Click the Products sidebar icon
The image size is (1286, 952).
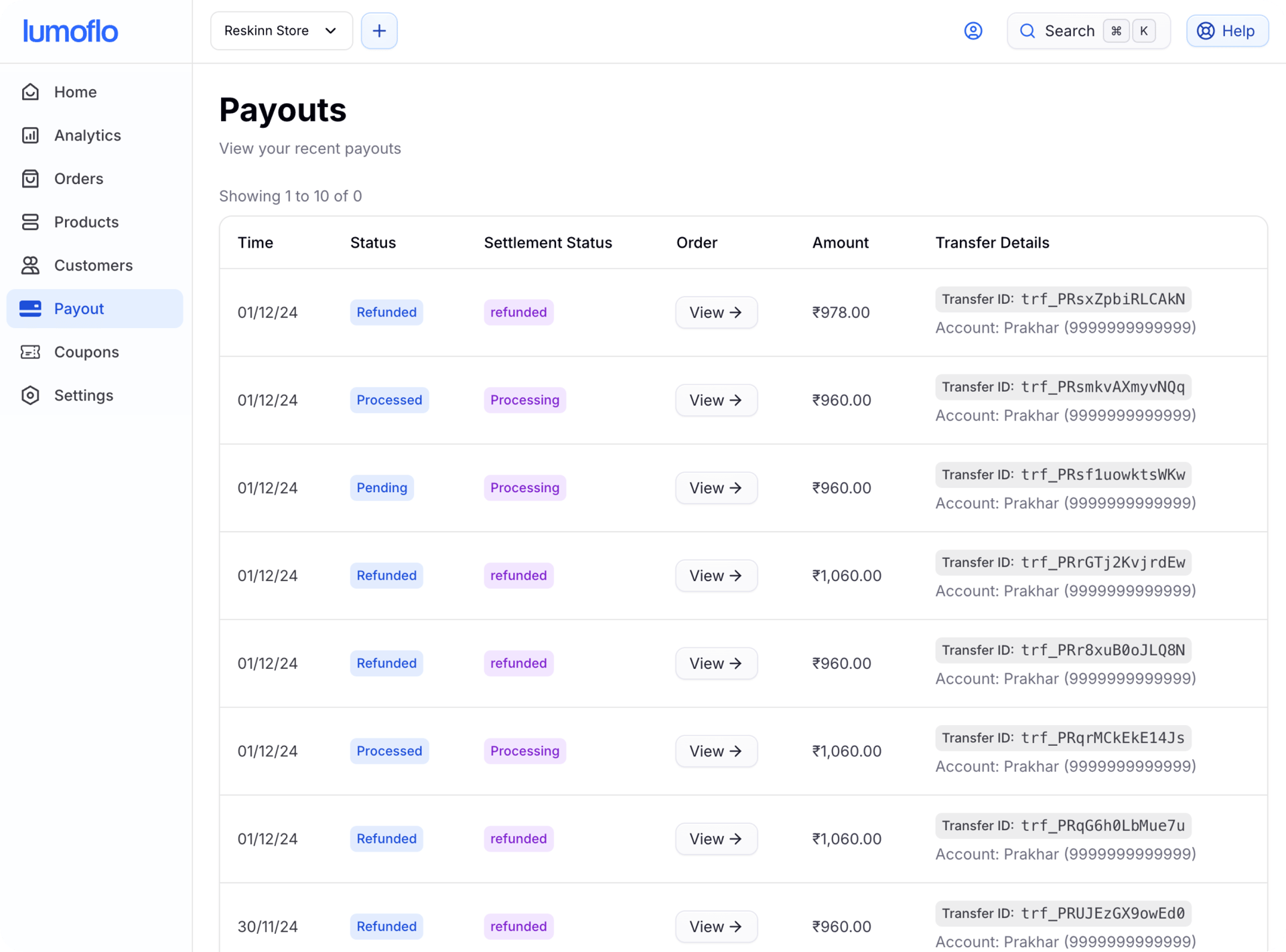[x=31, y=222]
